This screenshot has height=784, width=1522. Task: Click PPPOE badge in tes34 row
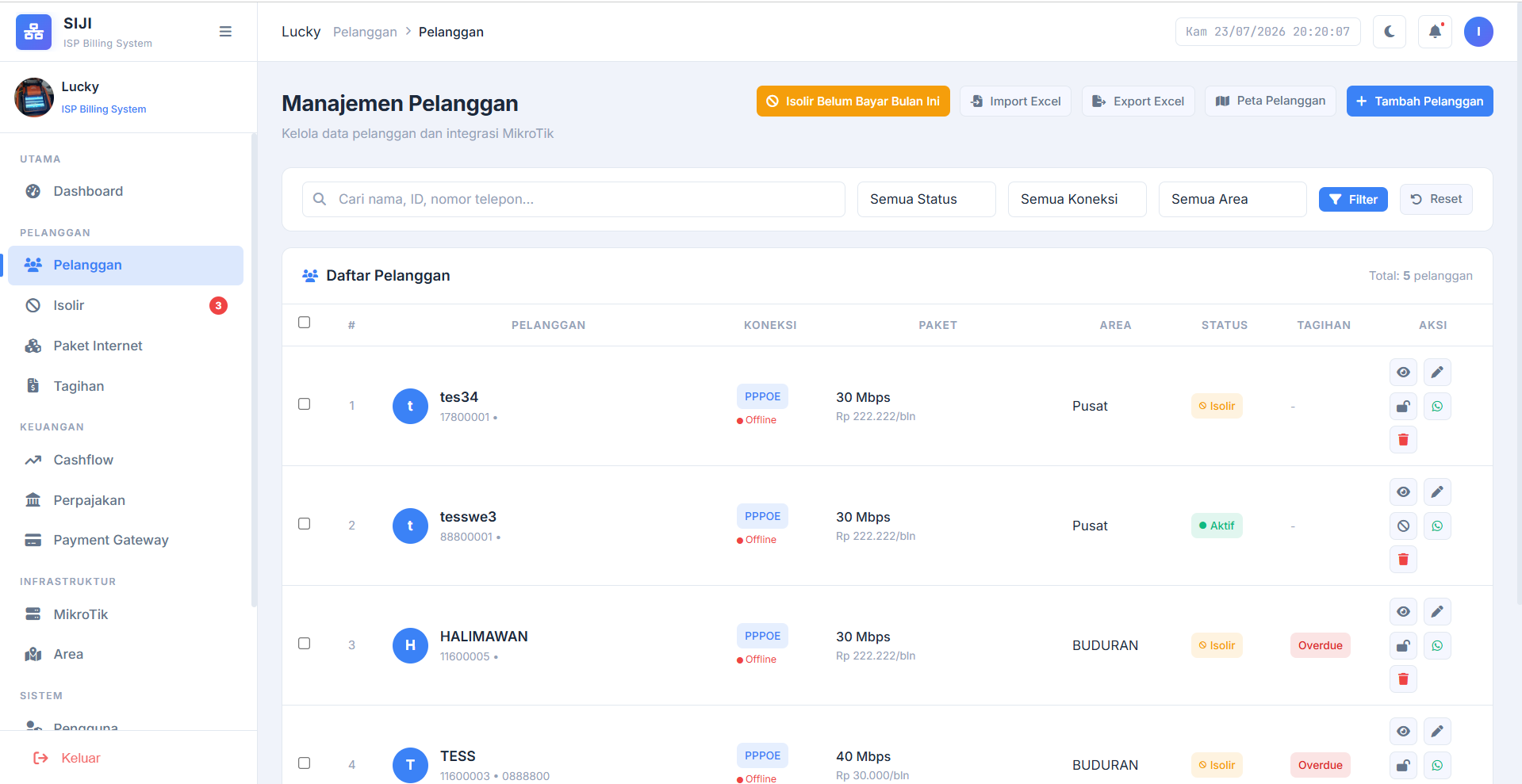click(762, 396)
